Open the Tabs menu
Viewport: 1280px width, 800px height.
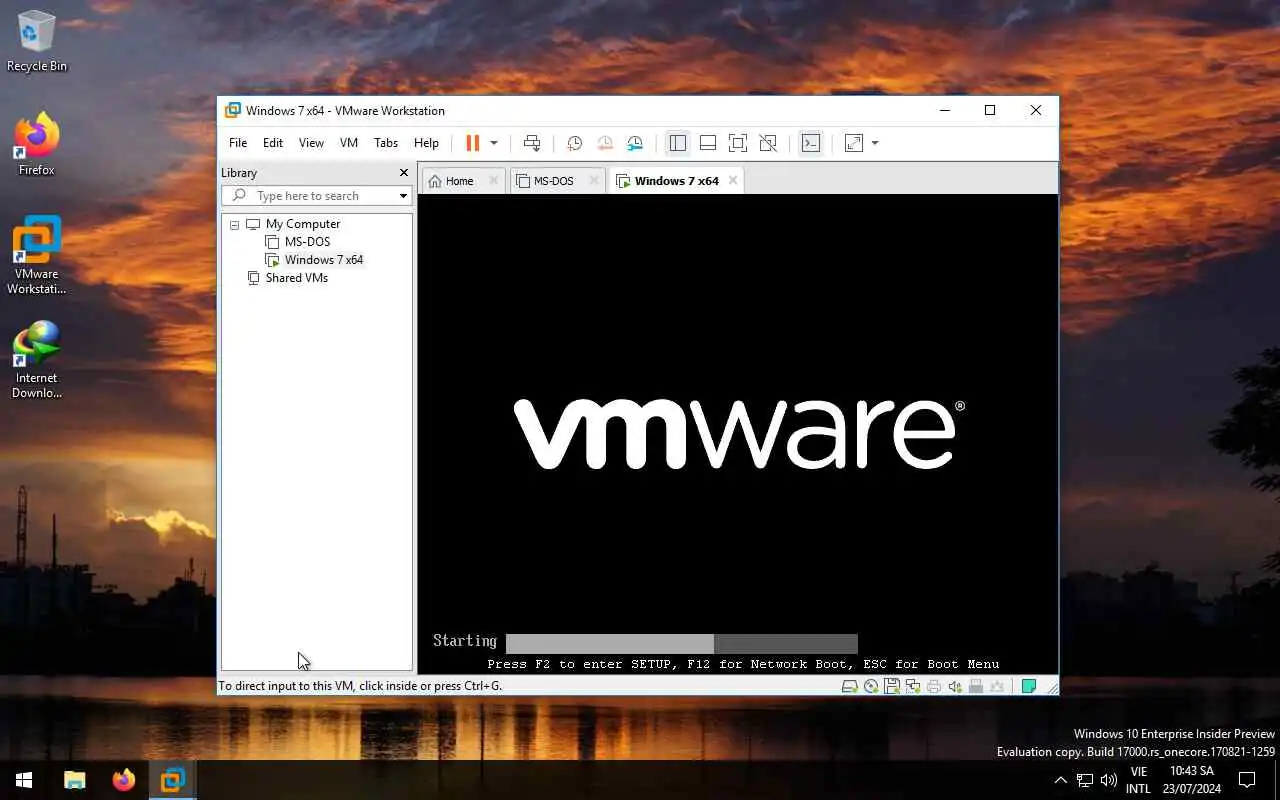[x=386, y=143]
